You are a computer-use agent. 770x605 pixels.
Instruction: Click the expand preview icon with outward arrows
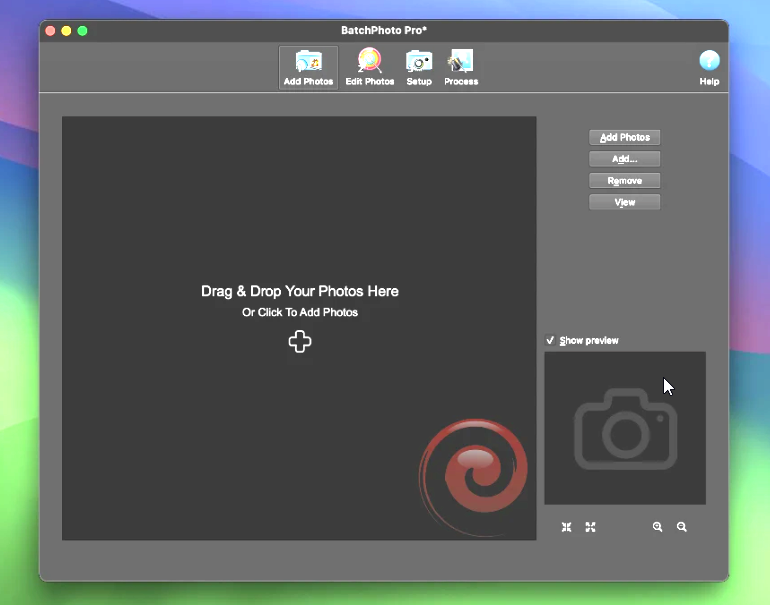coord(590,527)
